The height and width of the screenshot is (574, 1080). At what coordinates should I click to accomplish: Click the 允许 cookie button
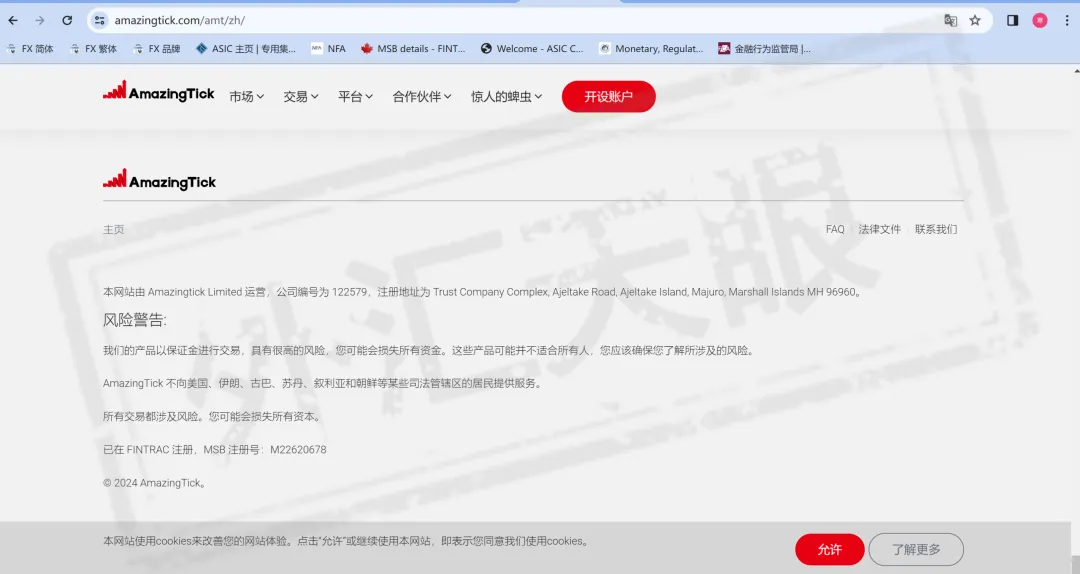830,549
